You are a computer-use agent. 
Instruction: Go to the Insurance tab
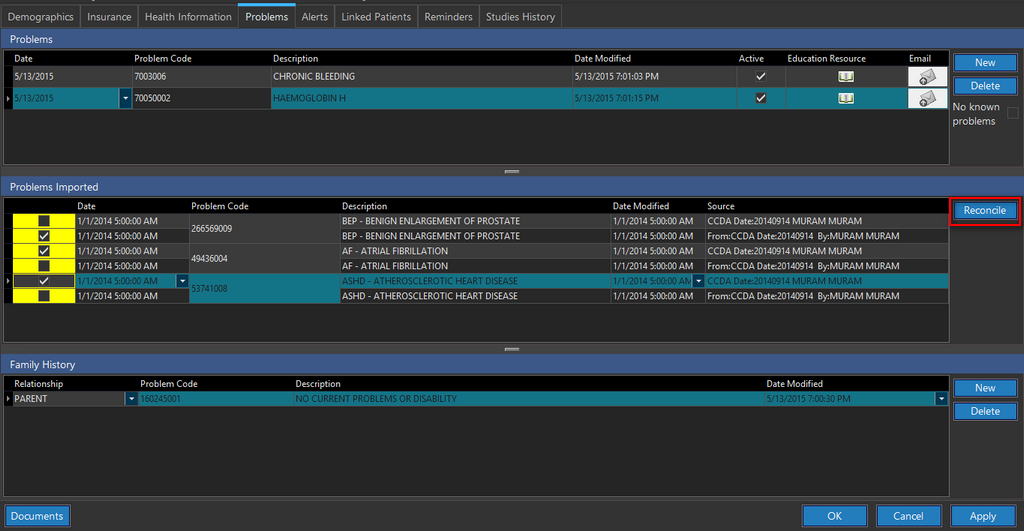click(109, 17)
